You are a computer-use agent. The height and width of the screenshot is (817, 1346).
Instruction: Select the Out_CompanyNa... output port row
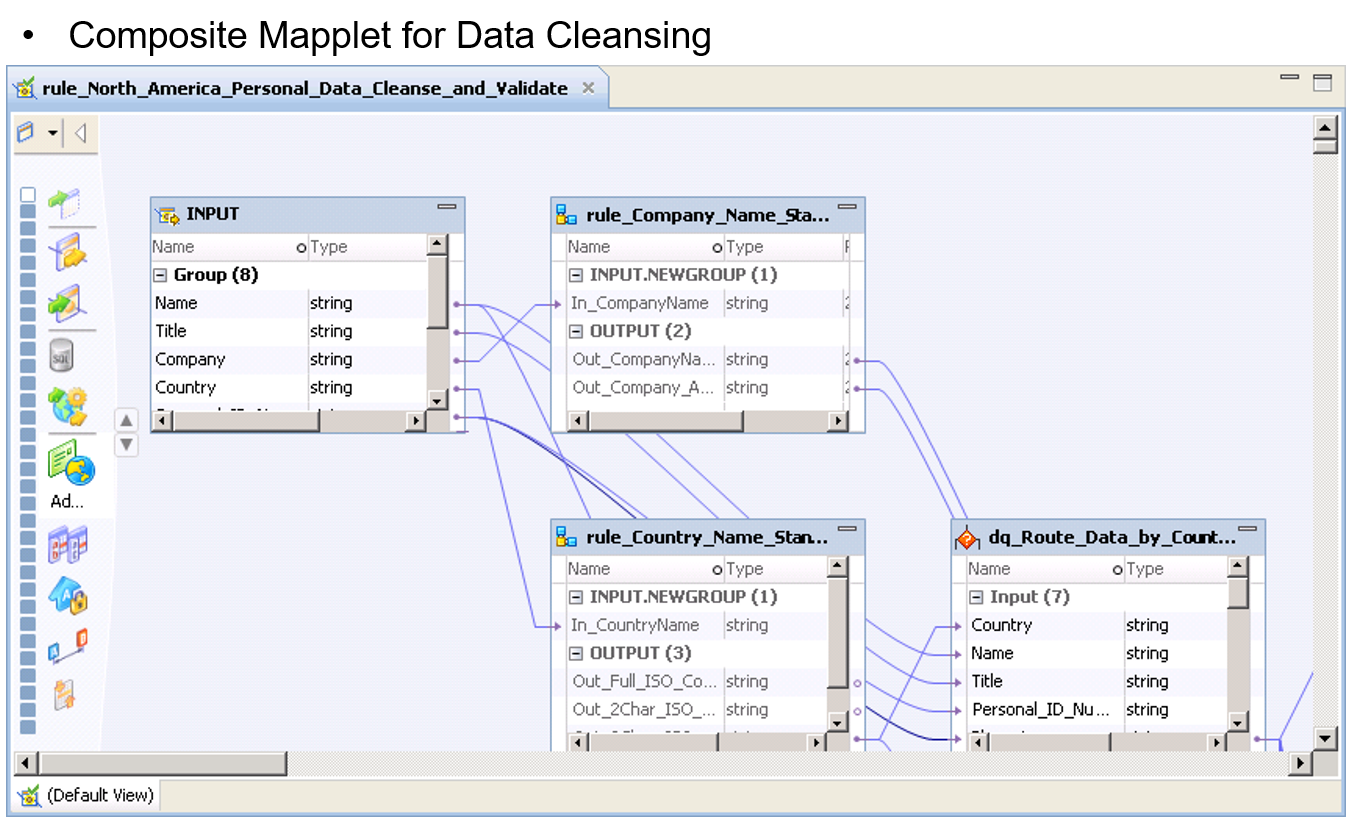point(706,359)
